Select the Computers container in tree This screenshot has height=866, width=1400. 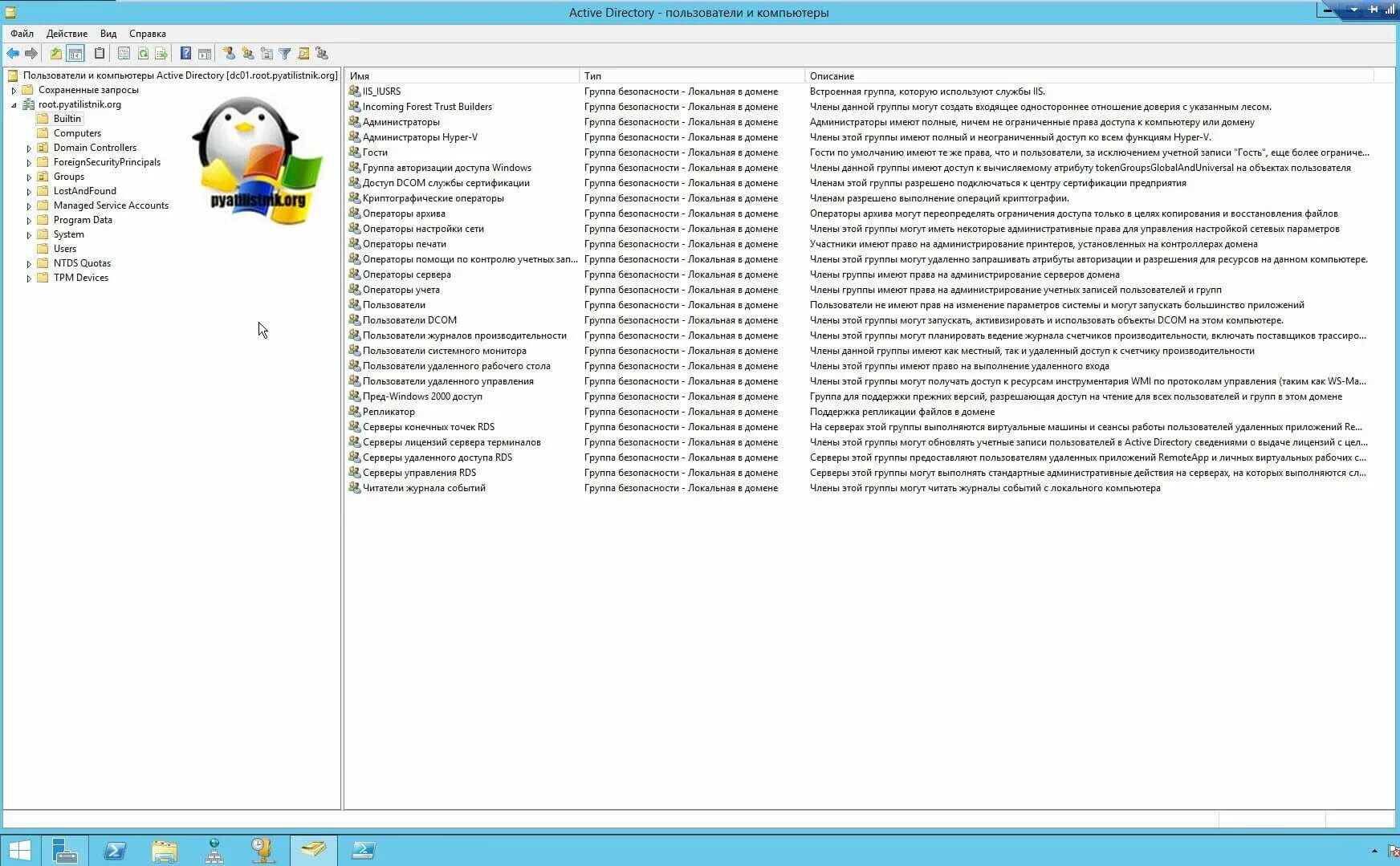click(x=77, y=133)
